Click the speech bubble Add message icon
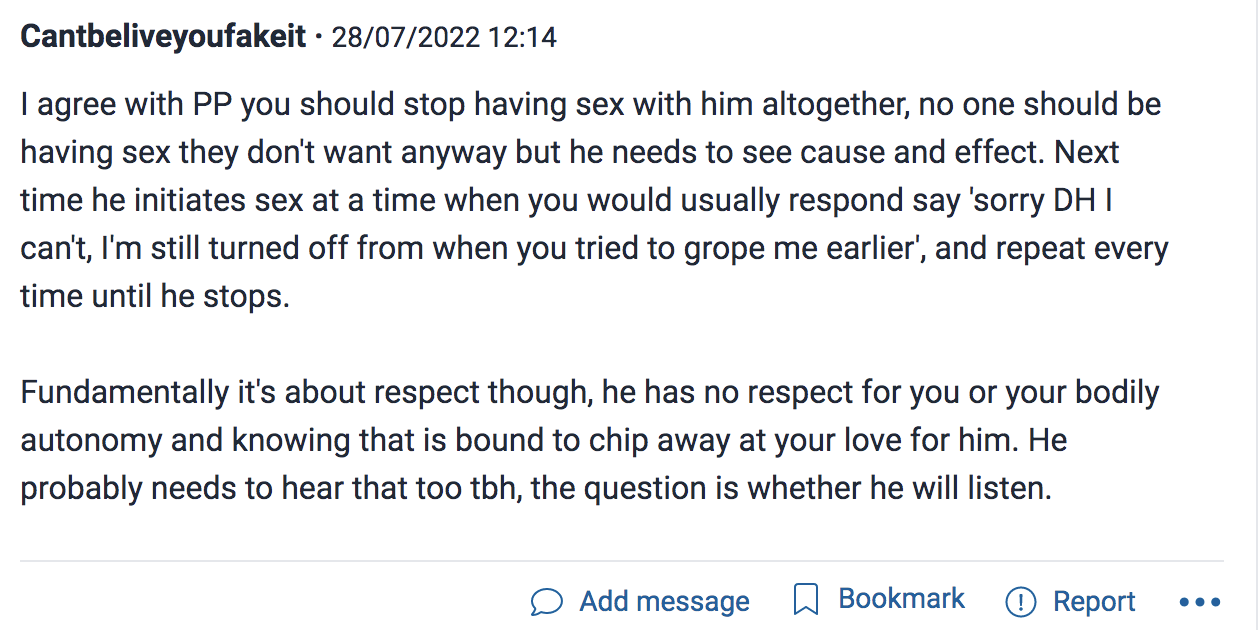1258x630 pixels. tap(547, 601)
